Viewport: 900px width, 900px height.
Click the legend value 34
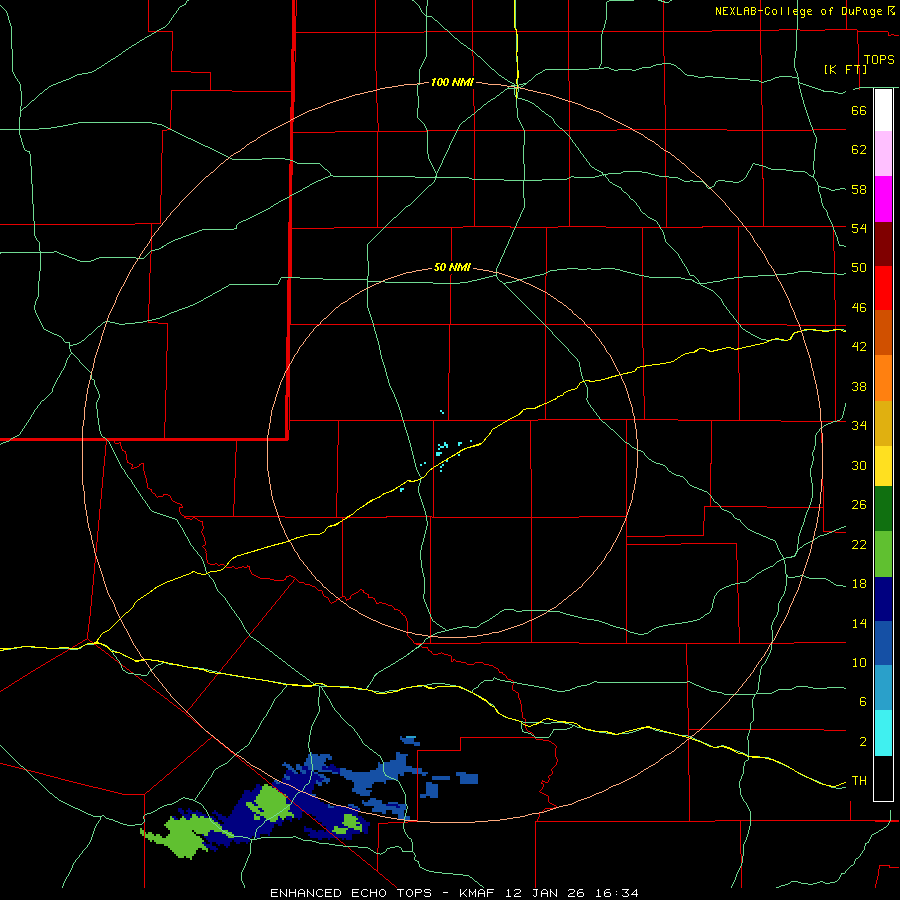point(859,425)
